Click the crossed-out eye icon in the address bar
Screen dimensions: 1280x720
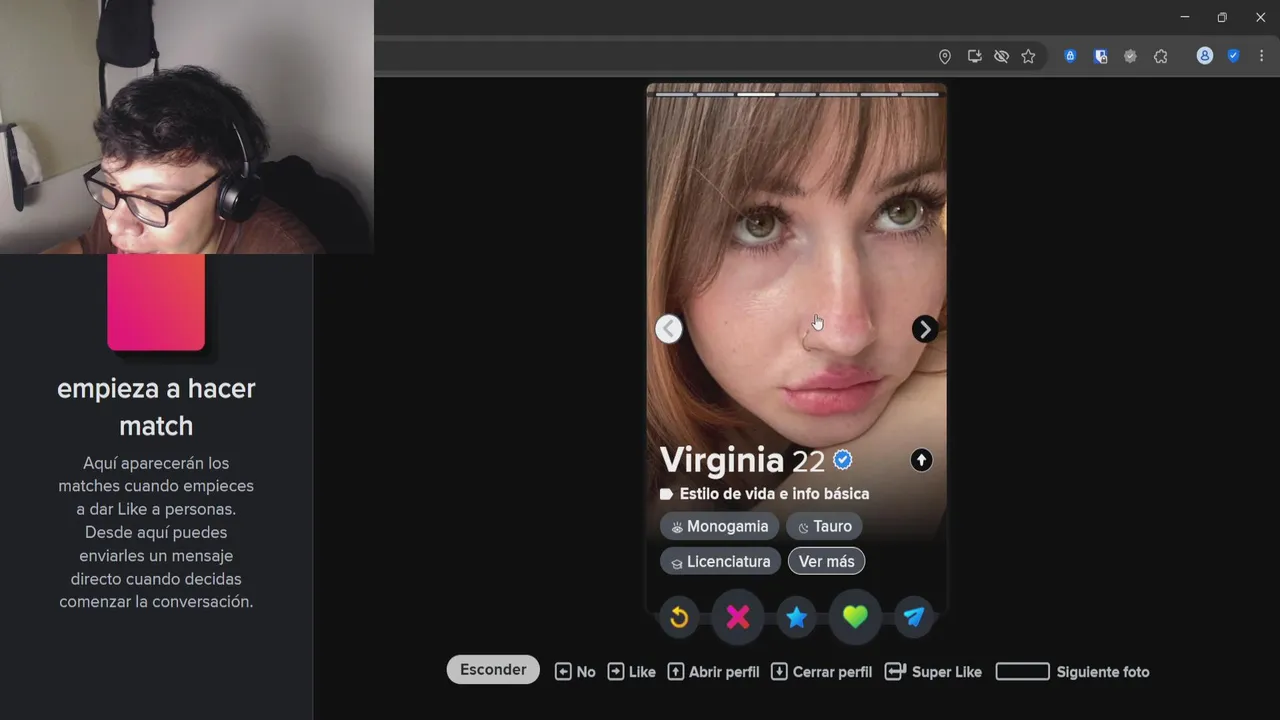1001,56
